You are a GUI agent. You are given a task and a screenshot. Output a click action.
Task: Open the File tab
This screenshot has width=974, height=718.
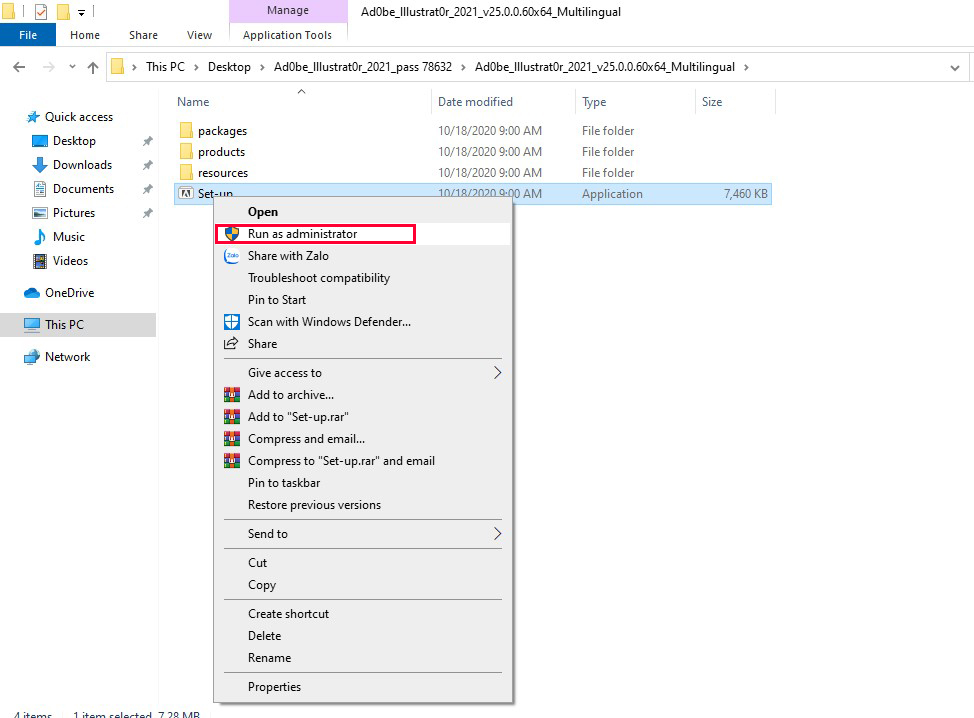coord(28,35)
